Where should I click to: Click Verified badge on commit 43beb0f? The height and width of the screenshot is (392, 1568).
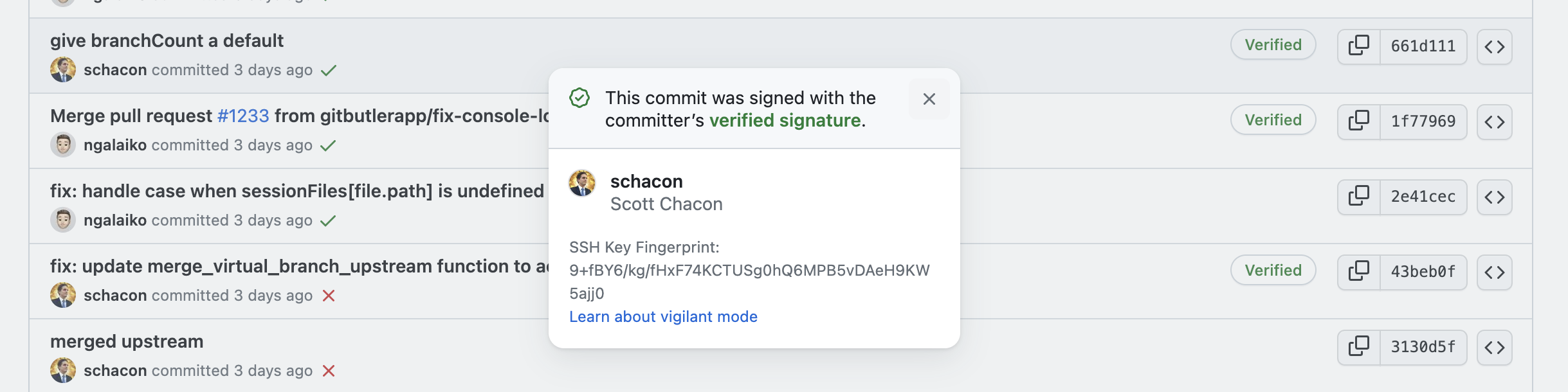click(x=1273, y=271)
